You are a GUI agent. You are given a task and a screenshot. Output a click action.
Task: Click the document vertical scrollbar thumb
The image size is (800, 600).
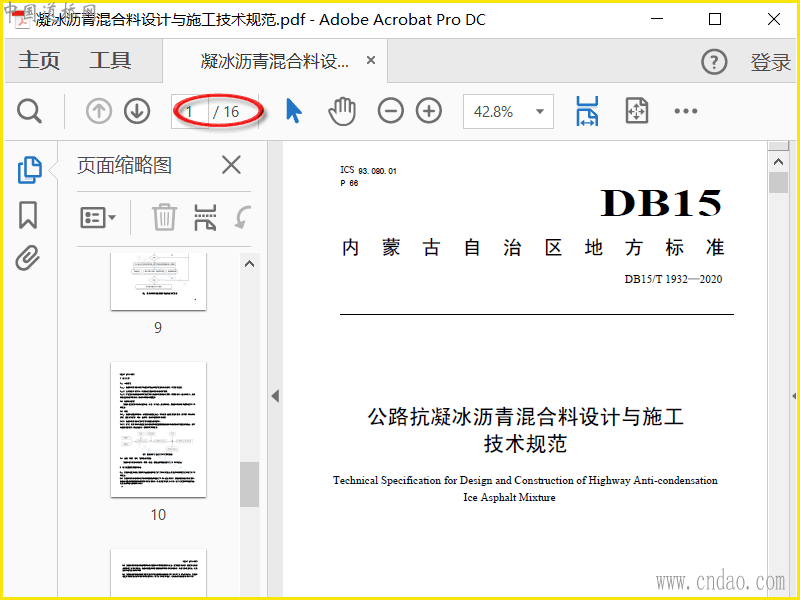(778, 182)
